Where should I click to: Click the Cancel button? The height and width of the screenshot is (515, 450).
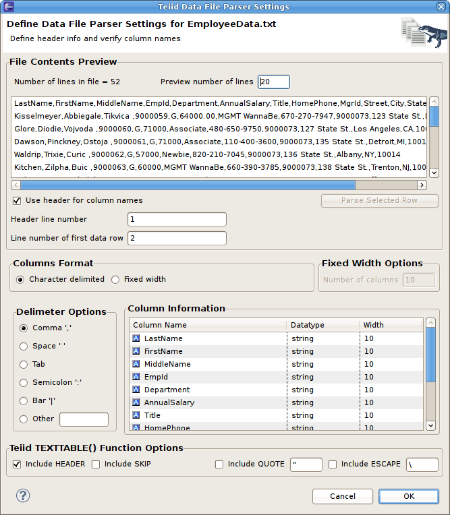point(343,496)
